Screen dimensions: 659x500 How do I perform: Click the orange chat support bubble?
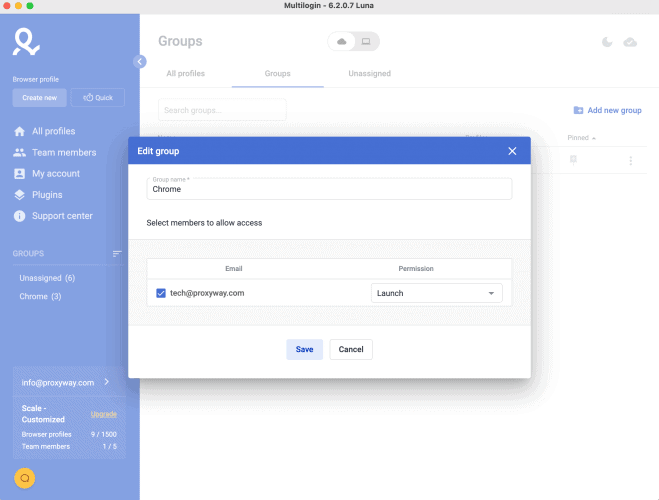pyautogui.click(x=26, y=478)
